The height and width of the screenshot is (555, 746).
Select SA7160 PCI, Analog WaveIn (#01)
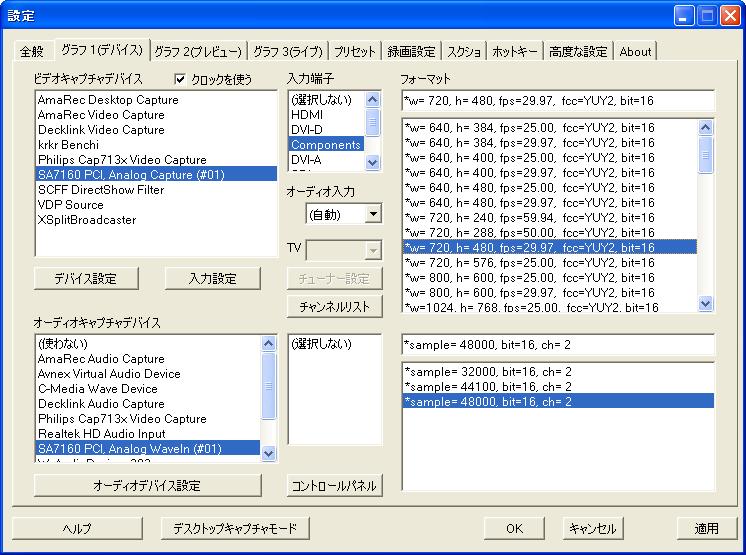tap(148, 448)
